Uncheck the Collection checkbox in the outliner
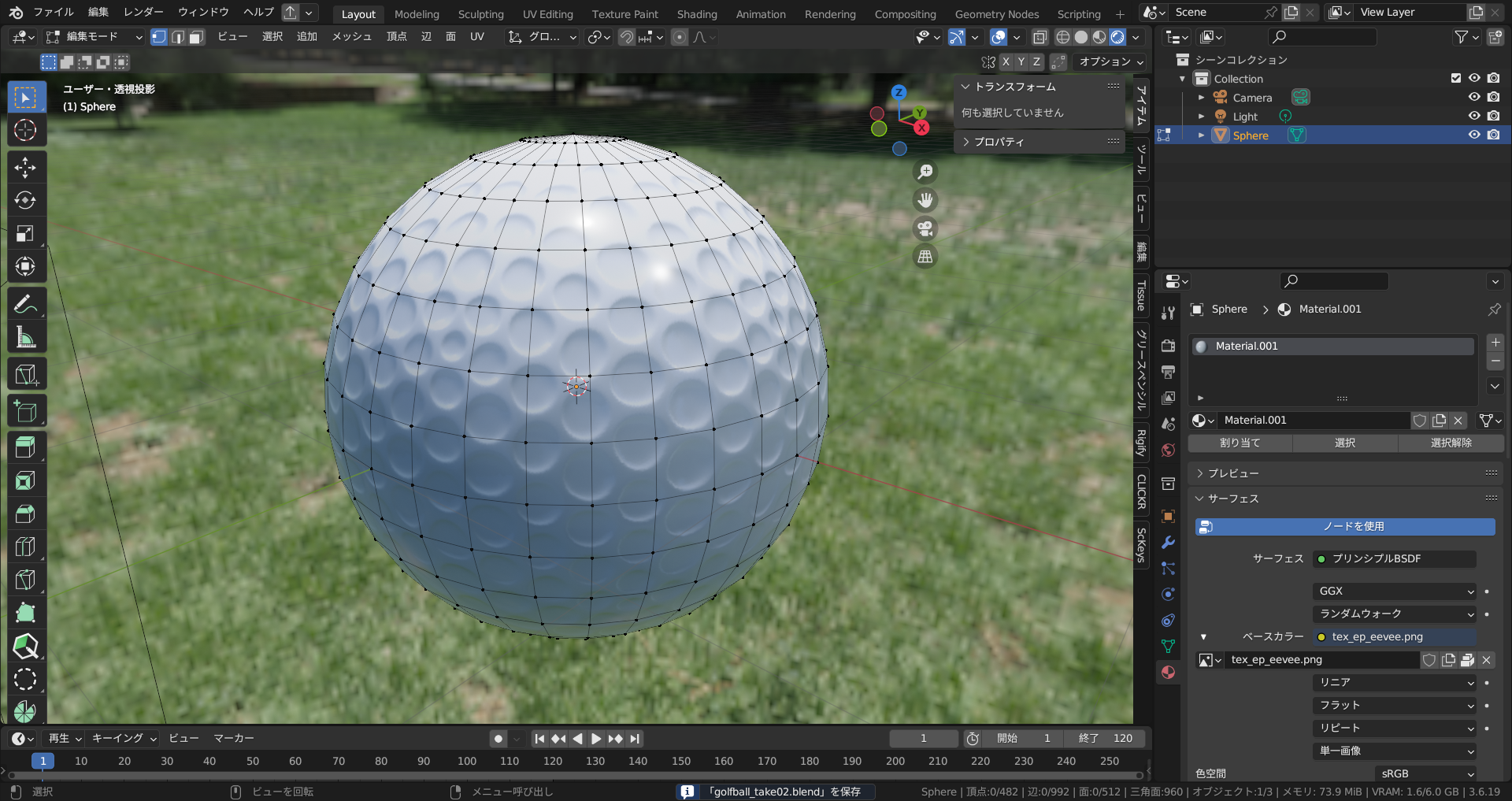The width and height of the screenshot is (1512, 801). pos(1456,78)
